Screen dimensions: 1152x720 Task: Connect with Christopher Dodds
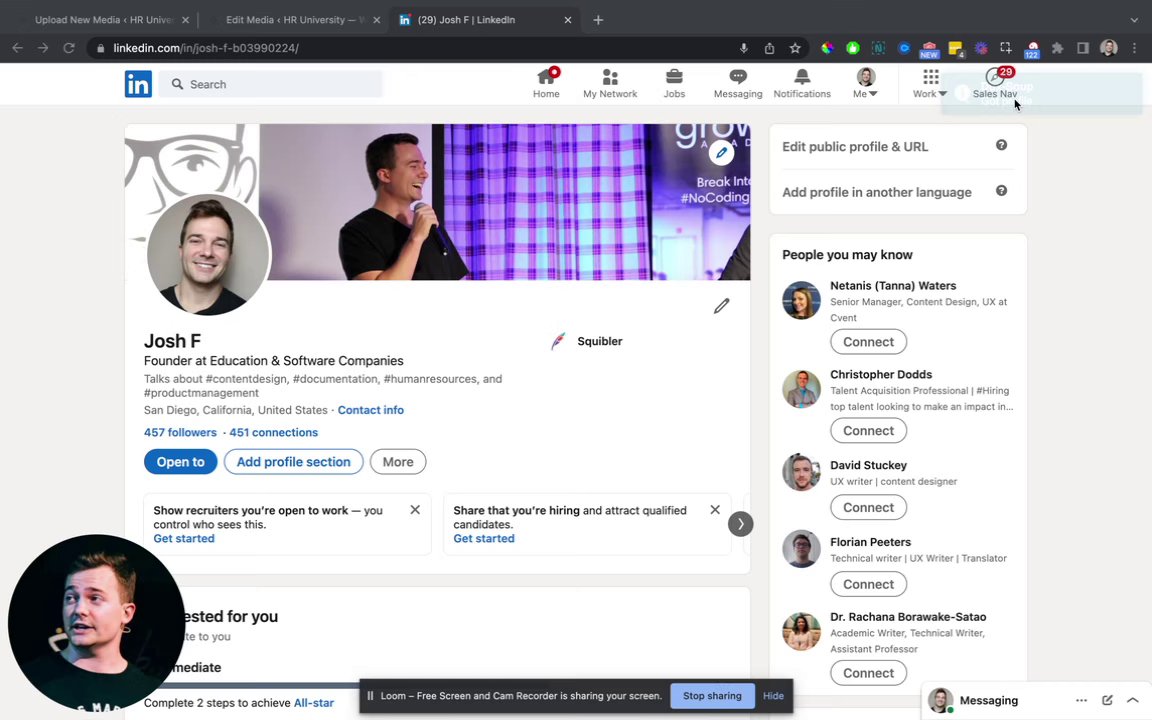tap(868, 431)
